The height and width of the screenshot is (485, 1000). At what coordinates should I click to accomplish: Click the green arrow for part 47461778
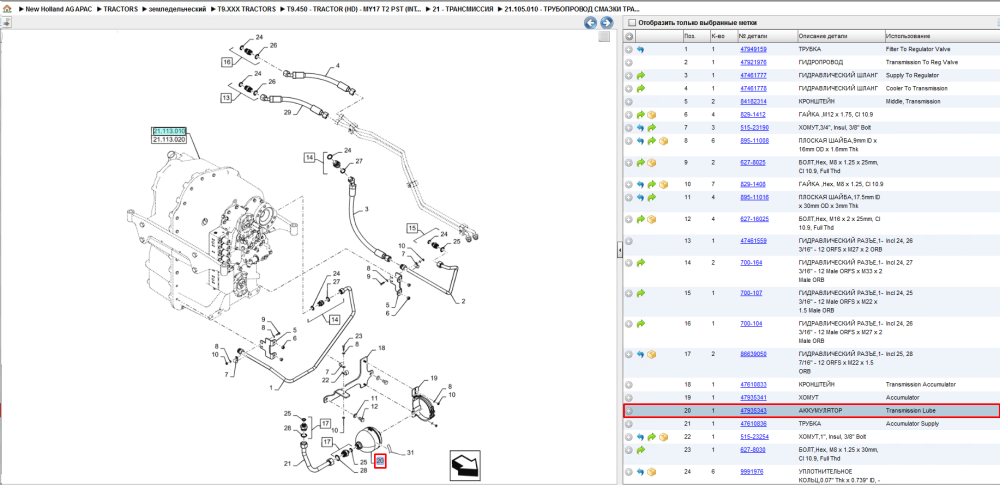[x=640, y=88]
